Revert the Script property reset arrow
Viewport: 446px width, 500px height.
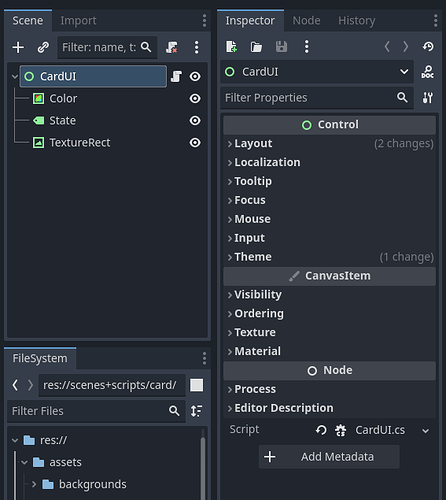tap(321, 430)
